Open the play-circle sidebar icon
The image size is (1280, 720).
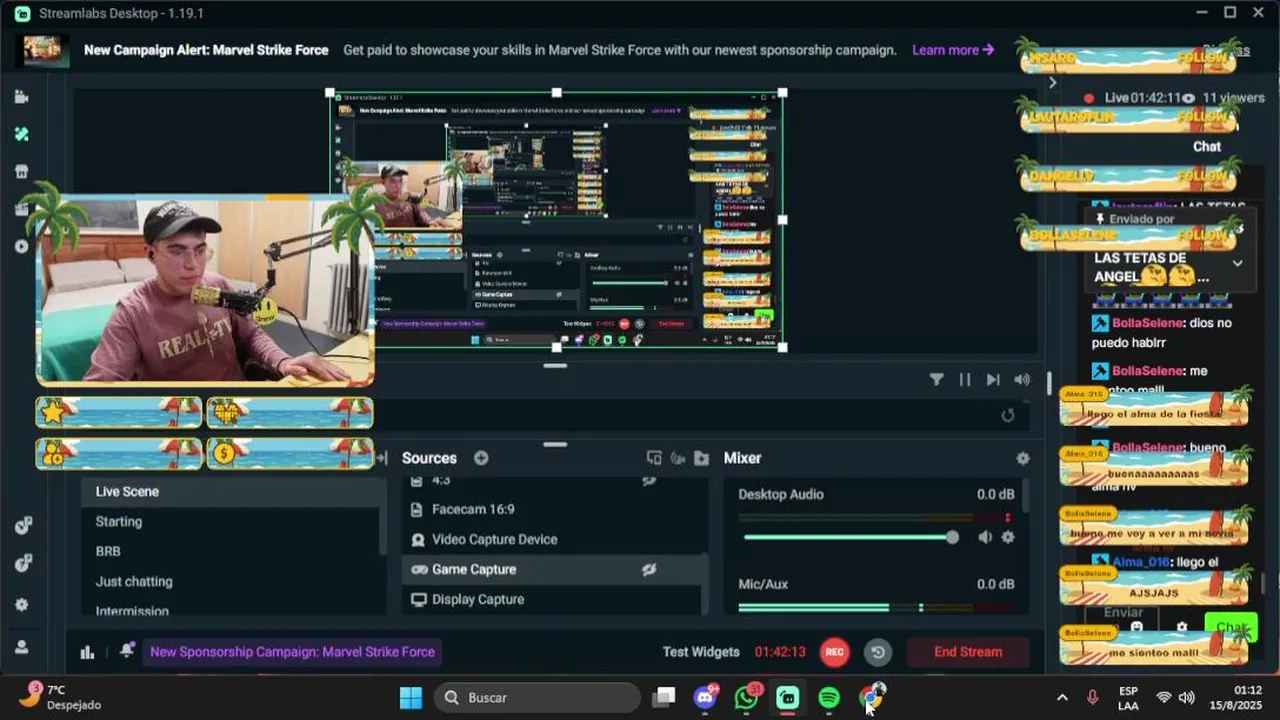[x=22, y=246]
